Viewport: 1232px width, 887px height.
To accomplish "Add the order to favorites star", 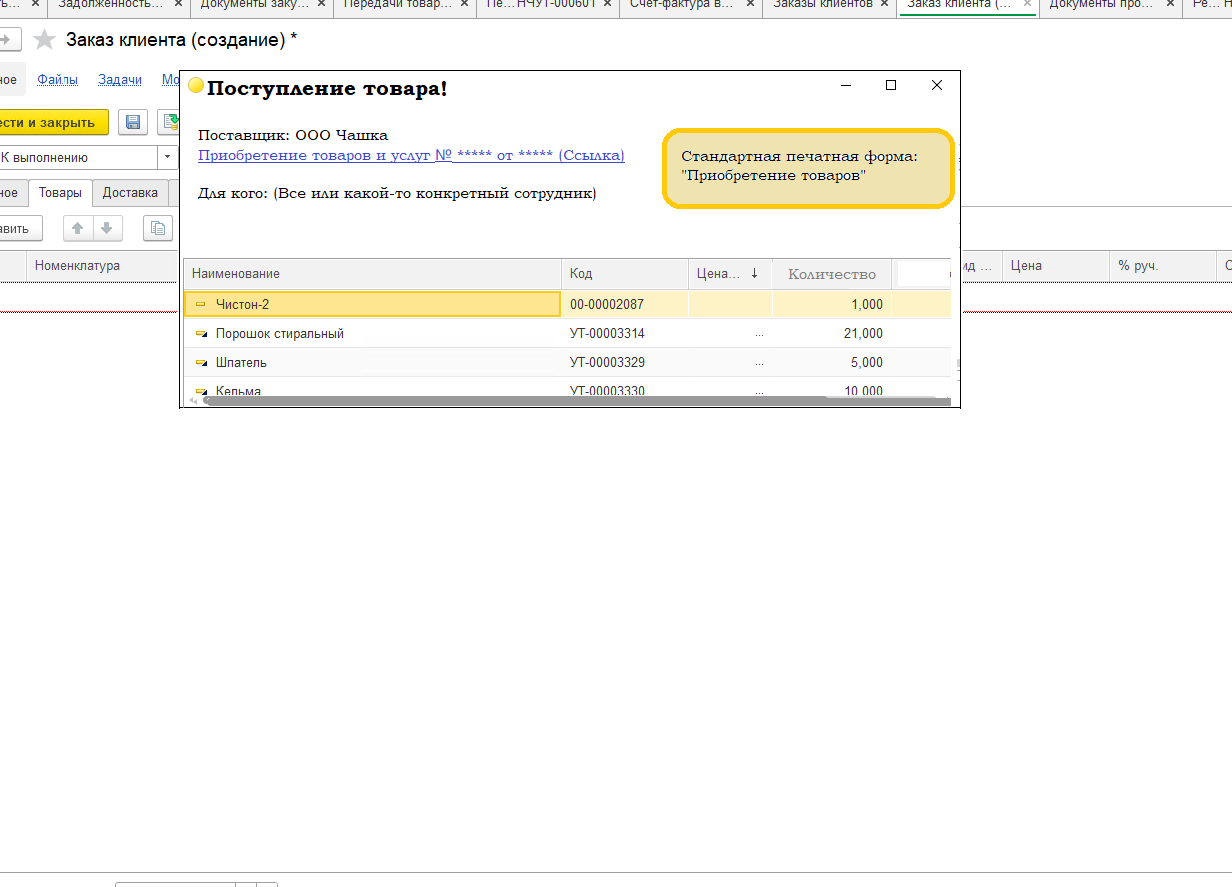I will coord(44,41).
